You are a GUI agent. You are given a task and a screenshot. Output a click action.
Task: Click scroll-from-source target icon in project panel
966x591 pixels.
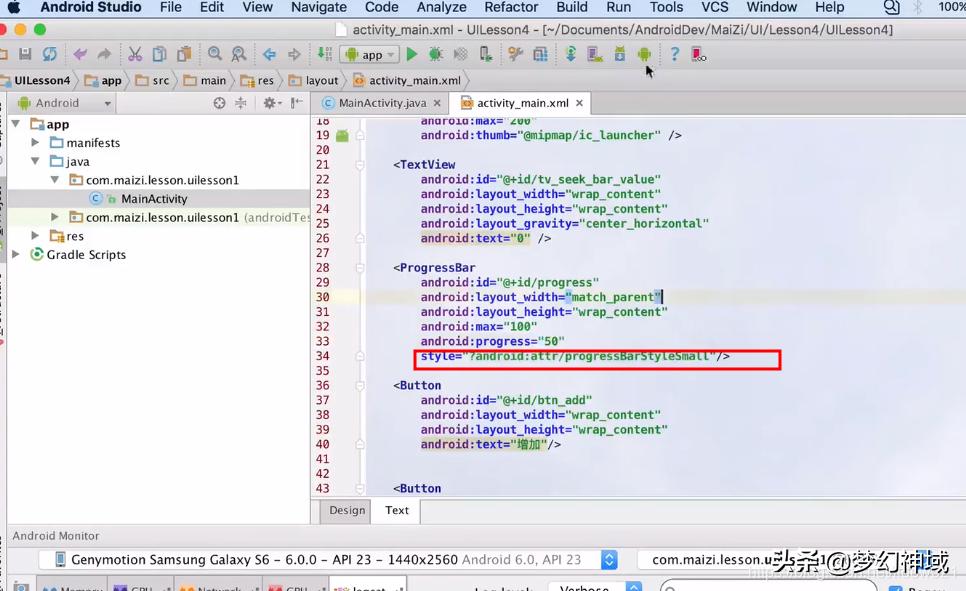pyautogui.click(x=220, y=103)
